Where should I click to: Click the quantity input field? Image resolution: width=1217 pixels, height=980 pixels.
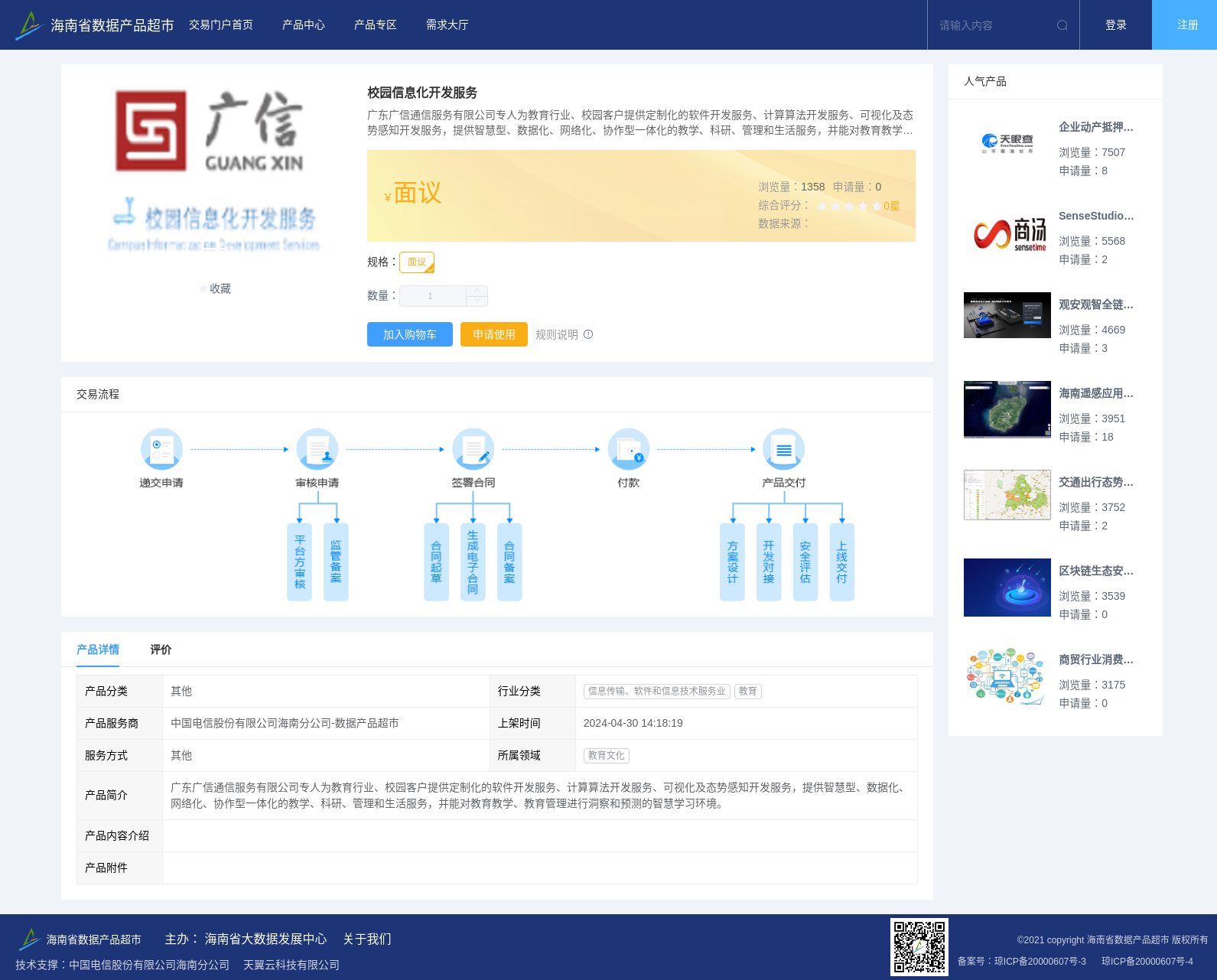[433, 296]
